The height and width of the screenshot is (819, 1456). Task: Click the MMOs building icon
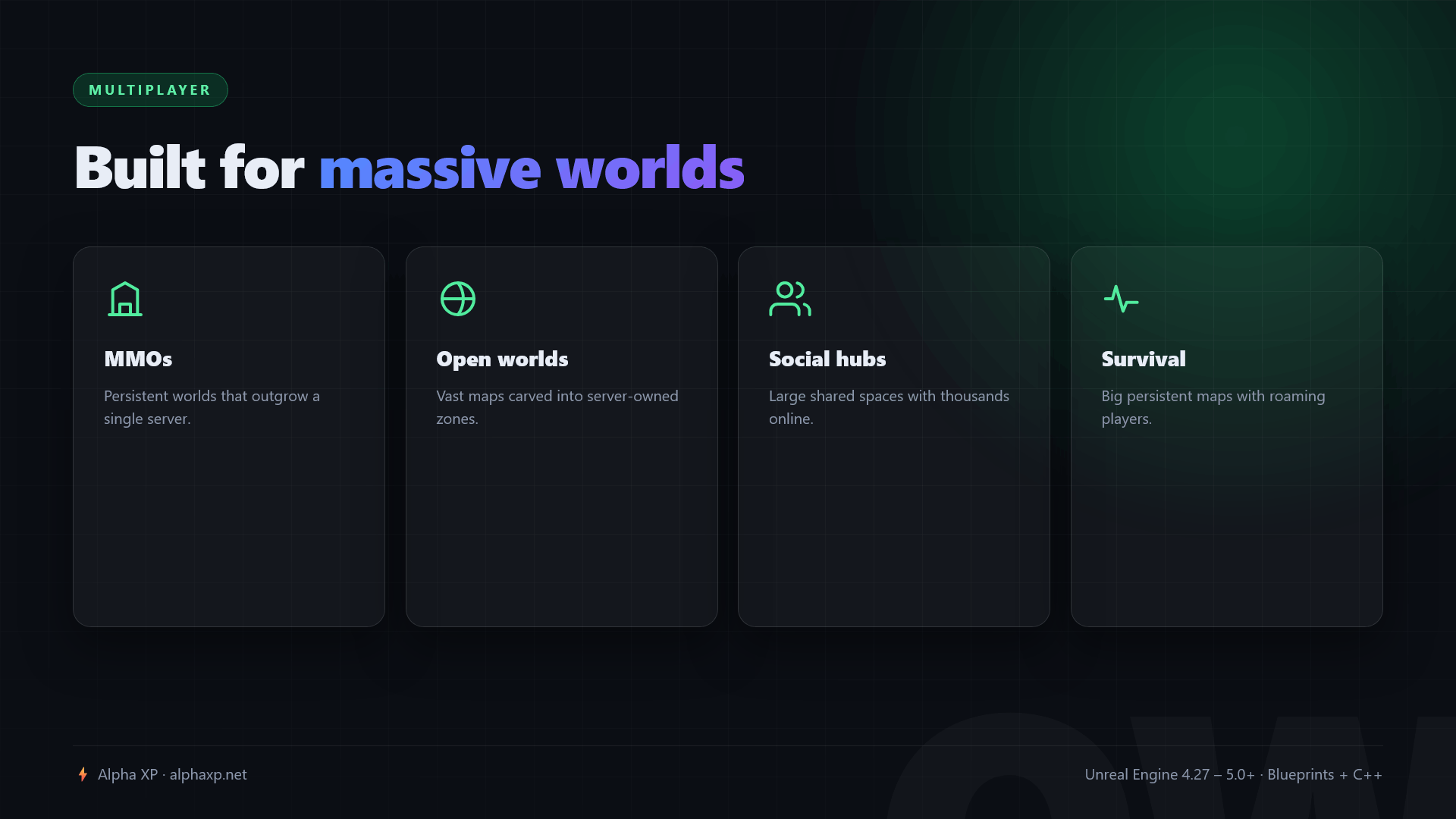click(x=125, y=299)
